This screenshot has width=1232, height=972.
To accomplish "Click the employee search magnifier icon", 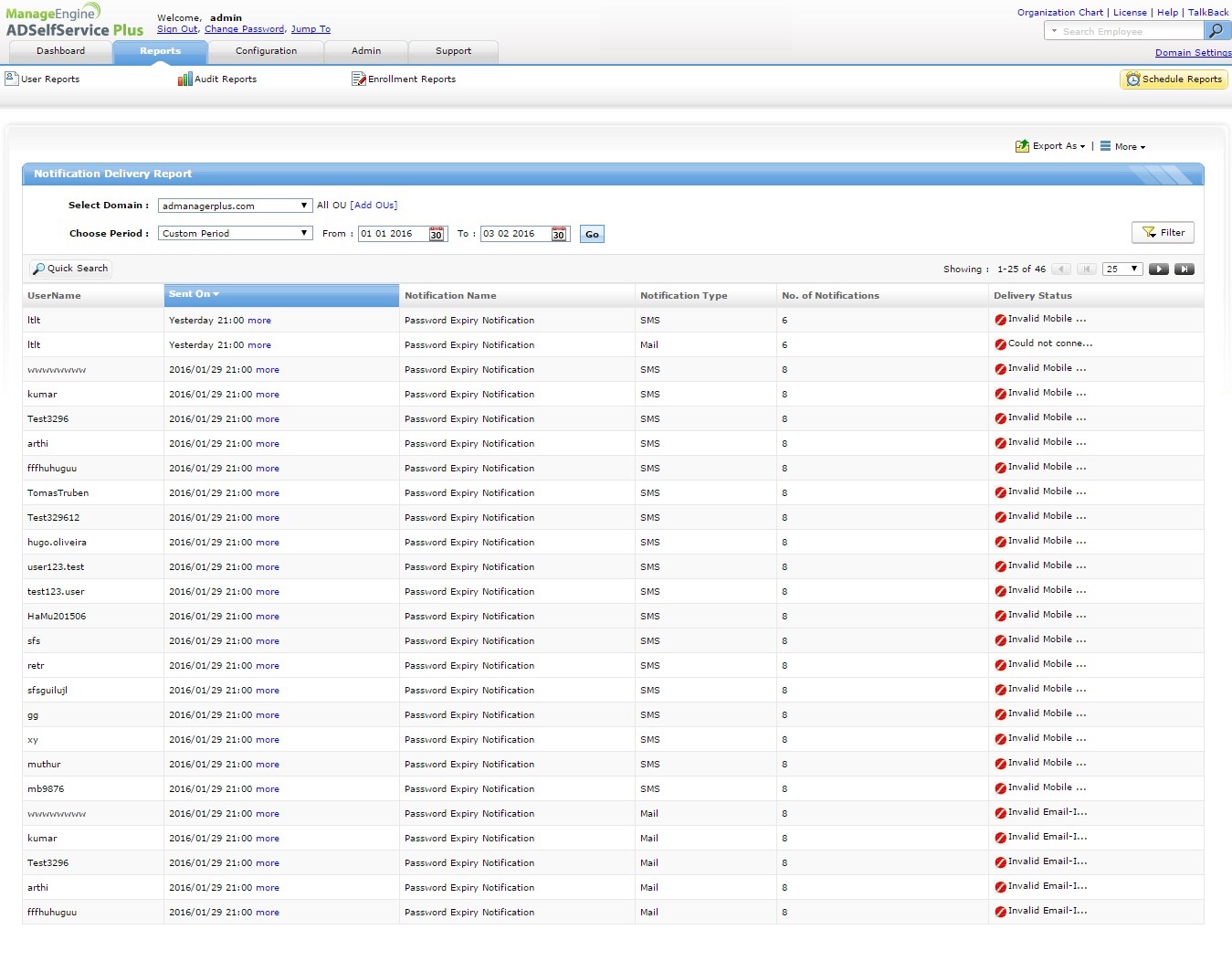I will coord(1216,31).
